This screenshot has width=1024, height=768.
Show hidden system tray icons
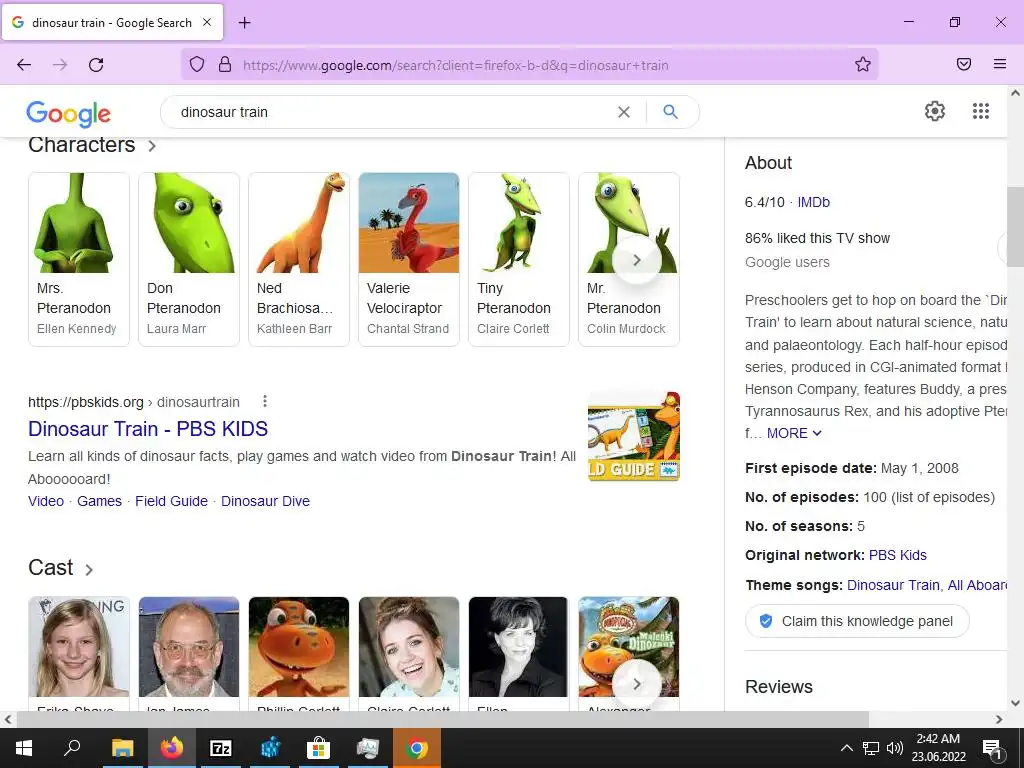coord(846,748)
